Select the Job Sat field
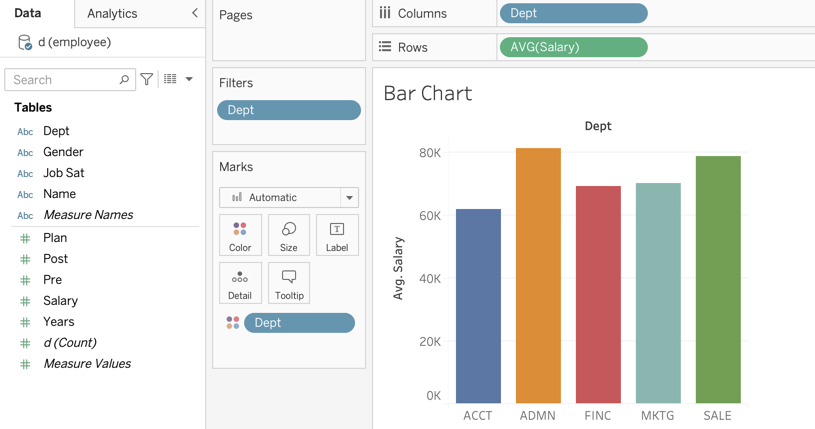The height and width of the screenshot is (429, 815). click(63, 173)
